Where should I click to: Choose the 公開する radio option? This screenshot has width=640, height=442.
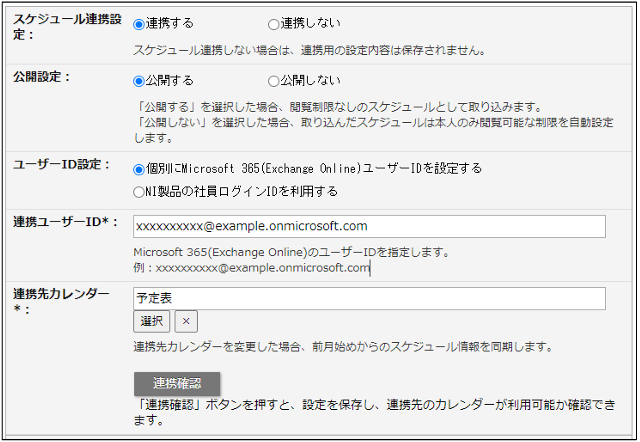pyautogui.click(x=139, y=81)
